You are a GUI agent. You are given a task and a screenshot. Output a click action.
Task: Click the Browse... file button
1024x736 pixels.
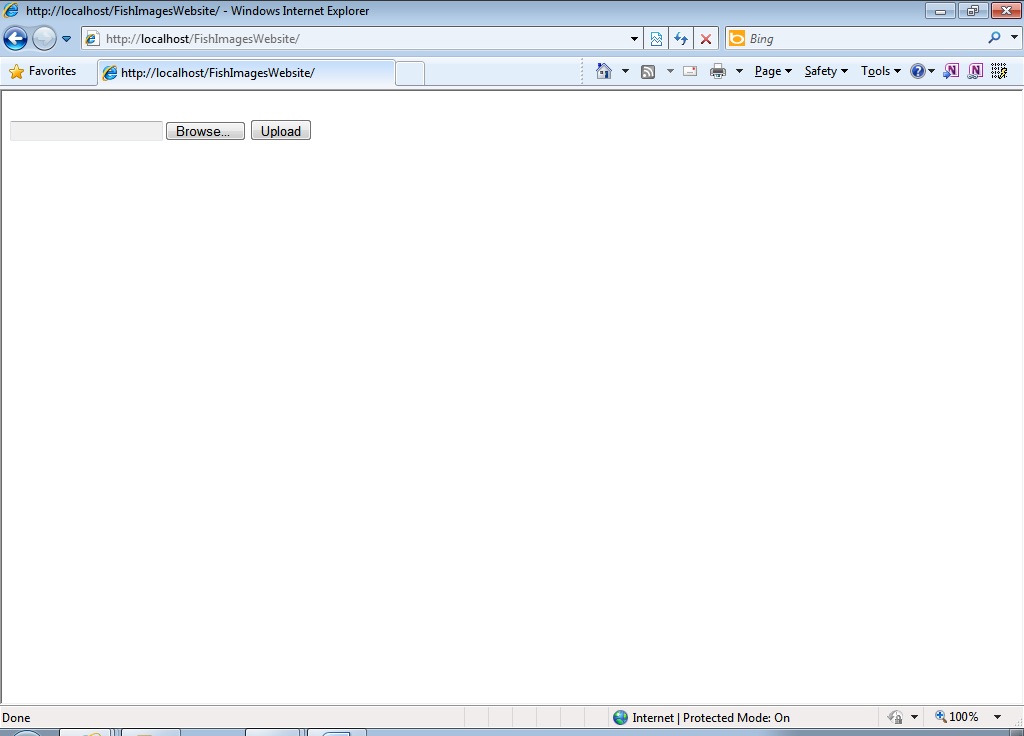pos(205,131)
